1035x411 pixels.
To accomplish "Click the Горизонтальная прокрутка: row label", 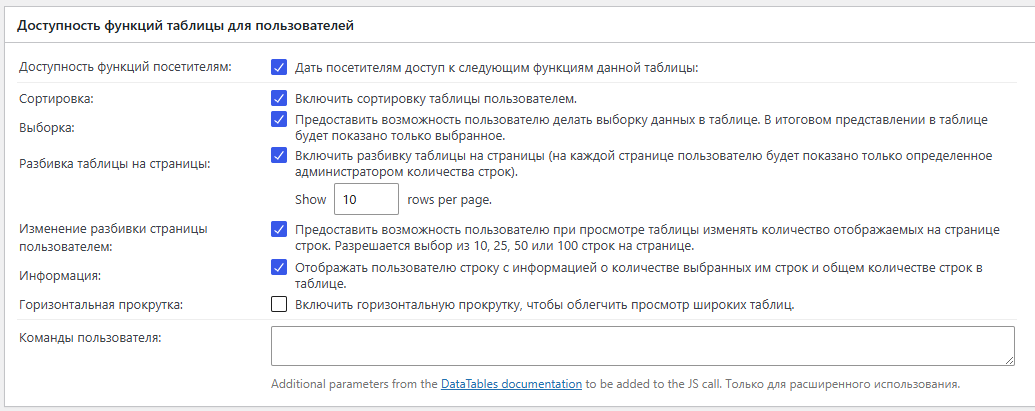I will coord(100,305).
